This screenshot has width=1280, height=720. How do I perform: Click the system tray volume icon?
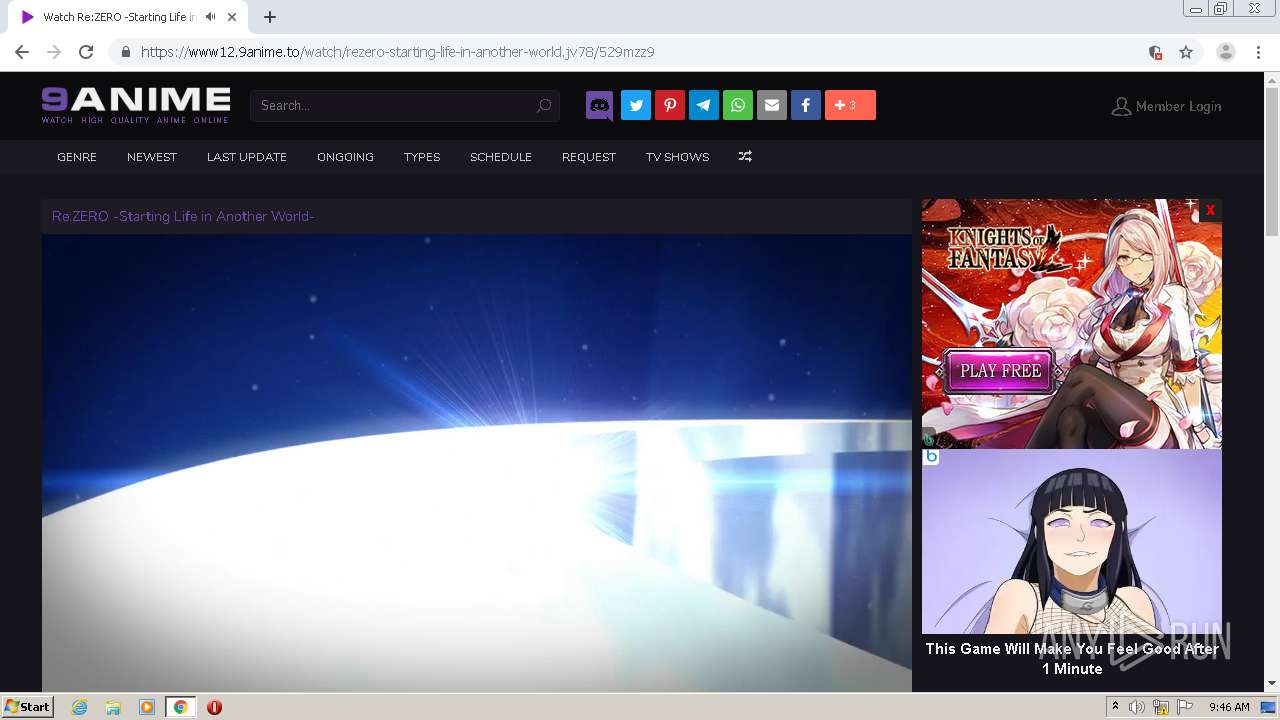[x=1137, y=707]
